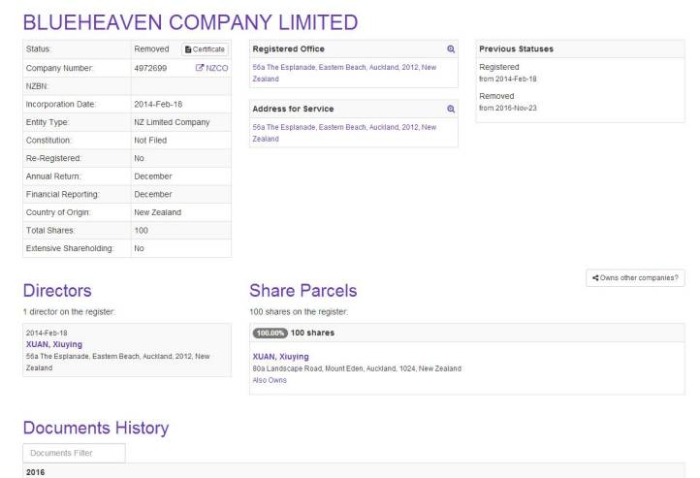Viewport: 700px width, 478px height.
Task: Click the Total Shares value 100
Action: [141, 230]
